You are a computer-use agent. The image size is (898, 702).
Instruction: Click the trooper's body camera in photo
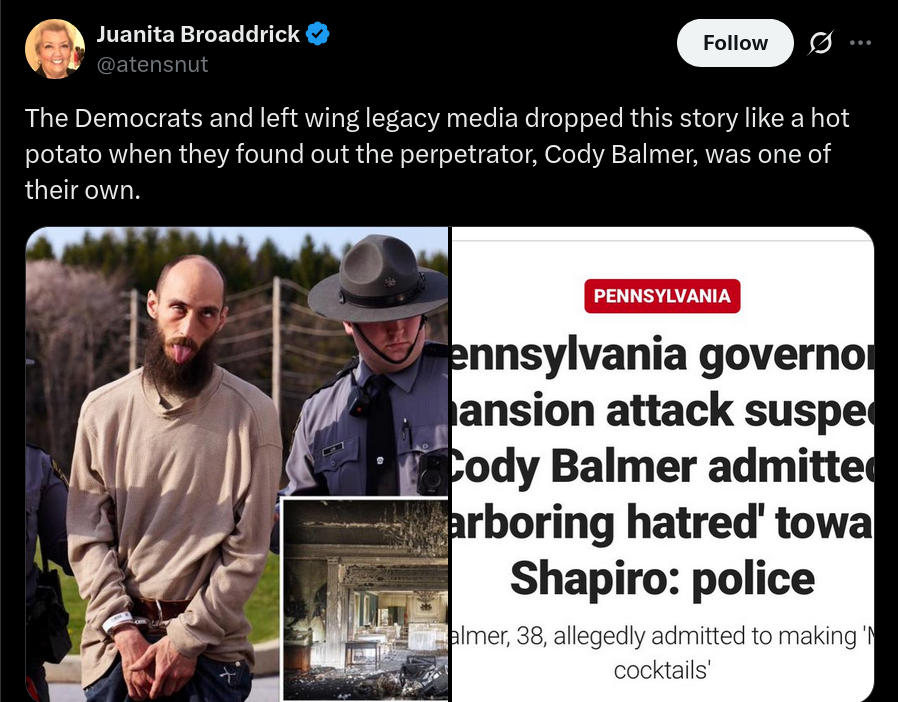(x=431, y=472)
